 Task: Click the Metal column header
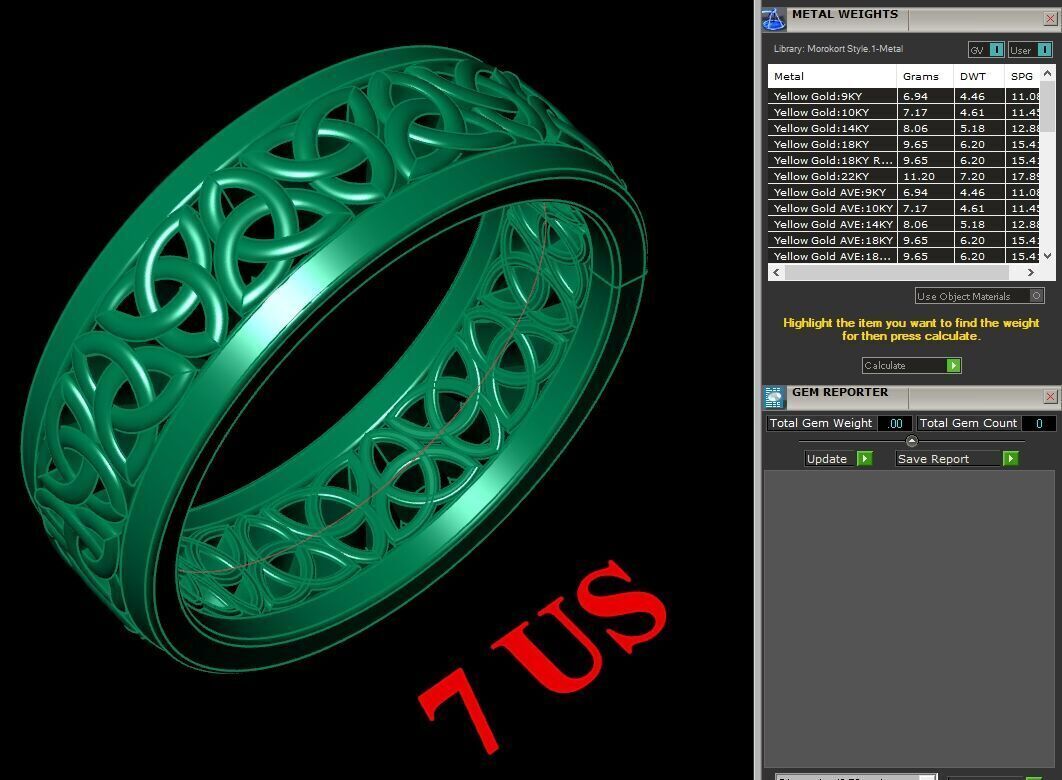tap(832, 77)
